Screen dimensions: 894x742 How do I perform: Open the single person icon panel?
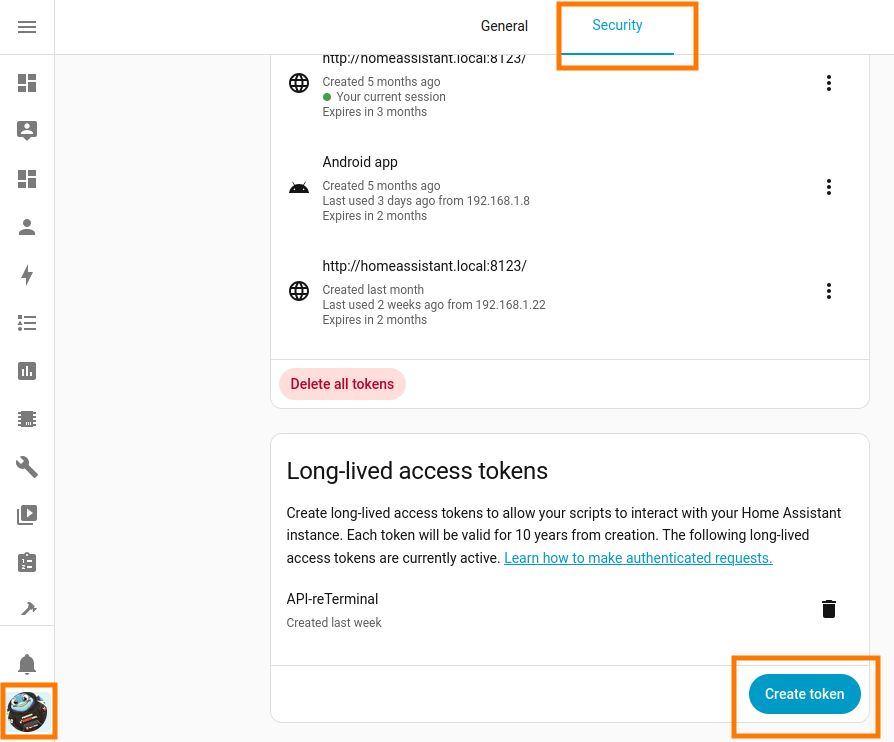tap(27, 227)
